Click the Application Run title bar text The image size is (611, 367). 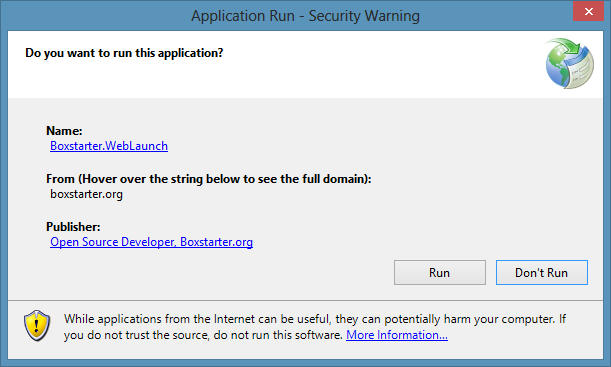click(305, 16)
